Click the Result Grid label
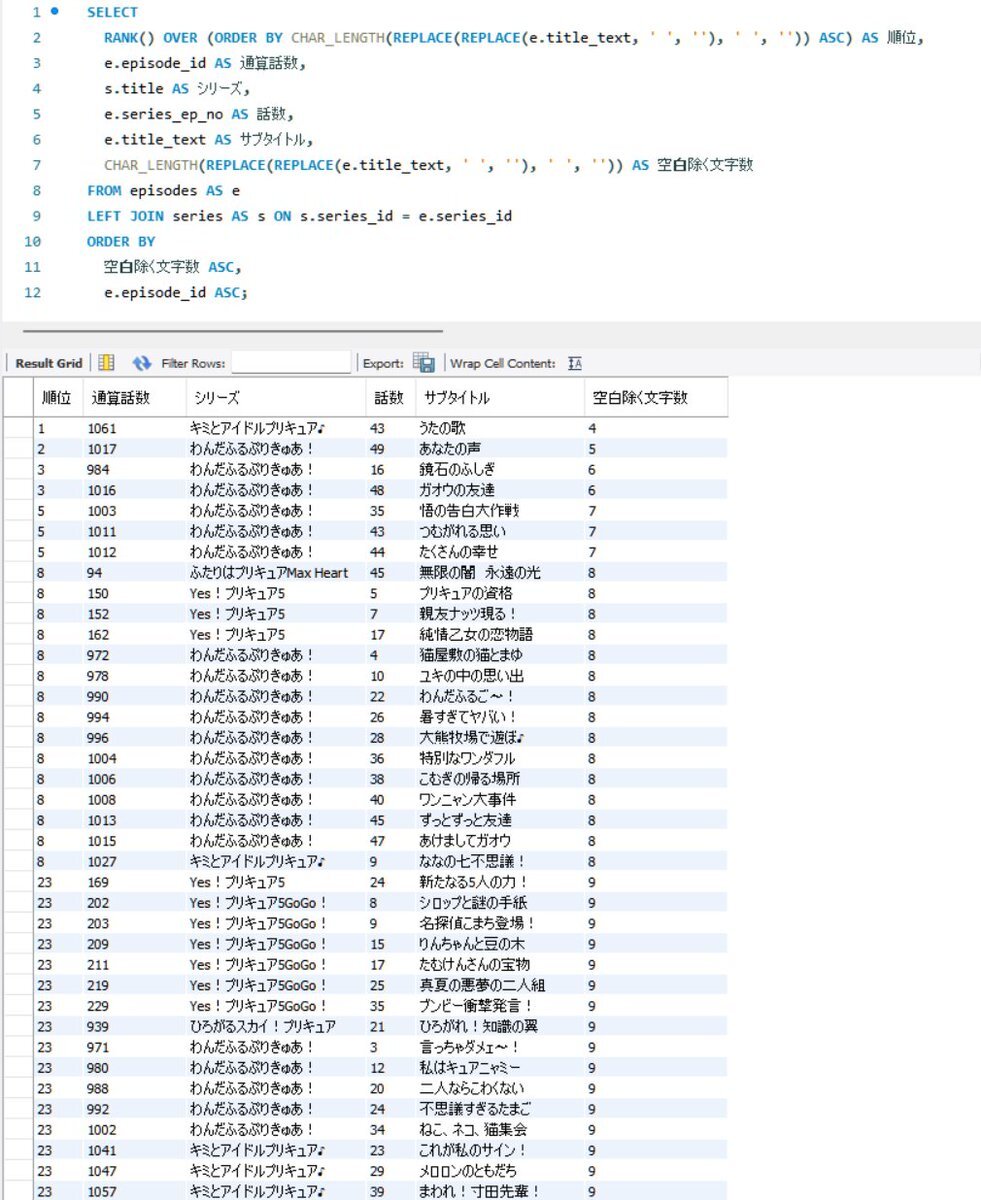This screenshot has height=1200, width=981. pos(48,363)
